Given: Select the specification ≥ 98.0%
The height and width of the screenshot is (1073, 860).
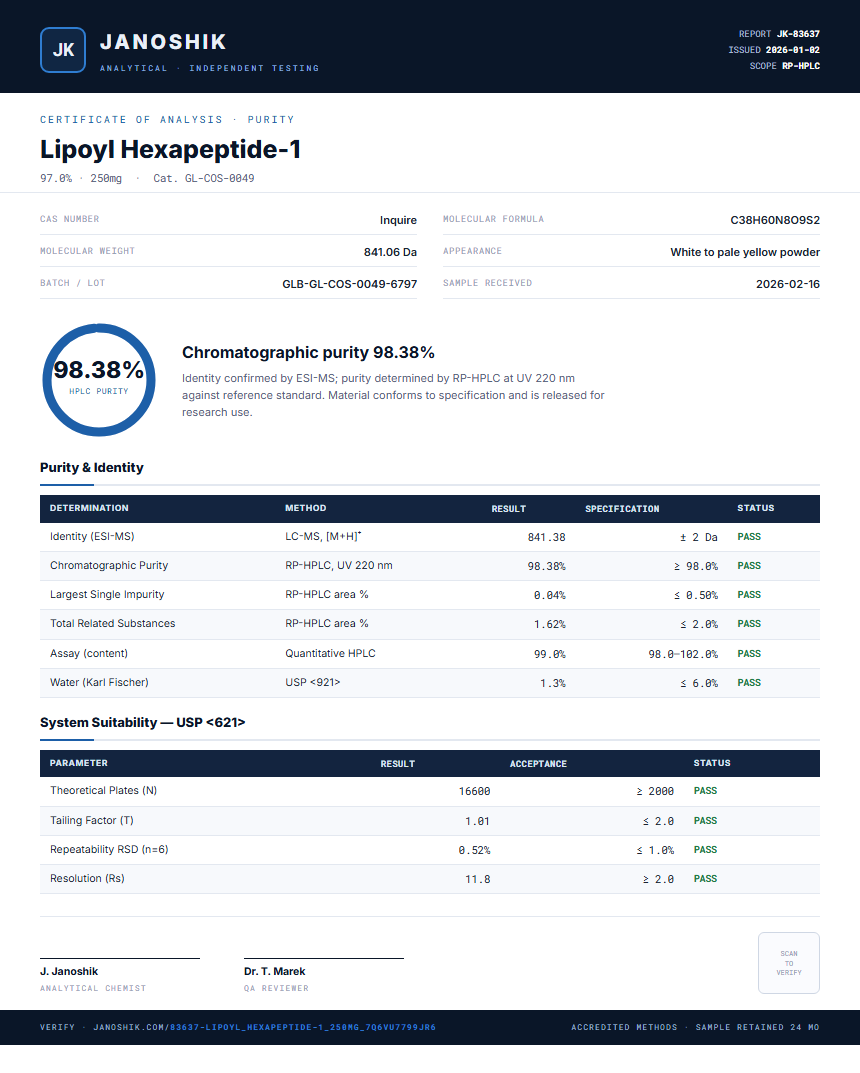Looking at the screenshot, I should [696, 566].
